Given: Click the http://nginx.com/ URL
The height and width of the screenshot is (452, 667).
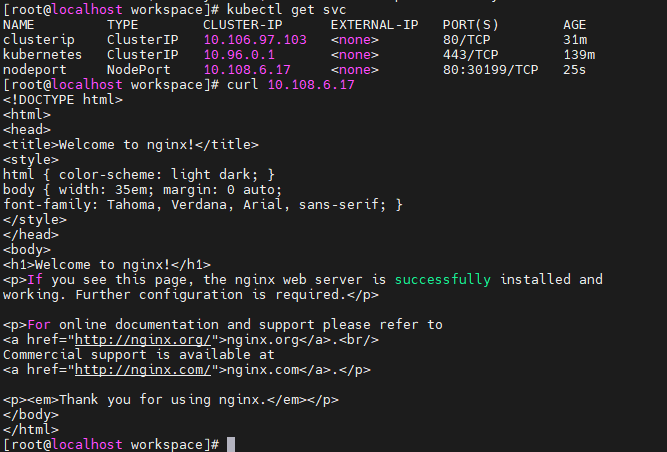Looking at the screenshot, I should tap(143, 370).
